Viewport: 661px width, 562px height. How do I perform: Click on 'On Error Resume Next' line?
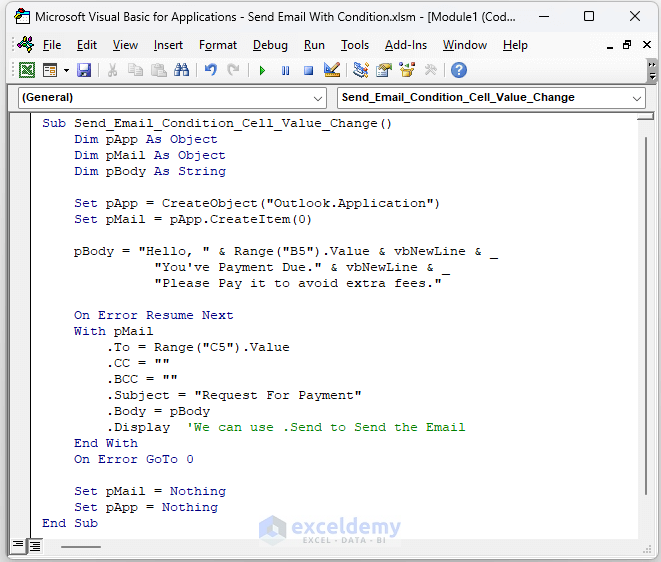tap(153, 315)
